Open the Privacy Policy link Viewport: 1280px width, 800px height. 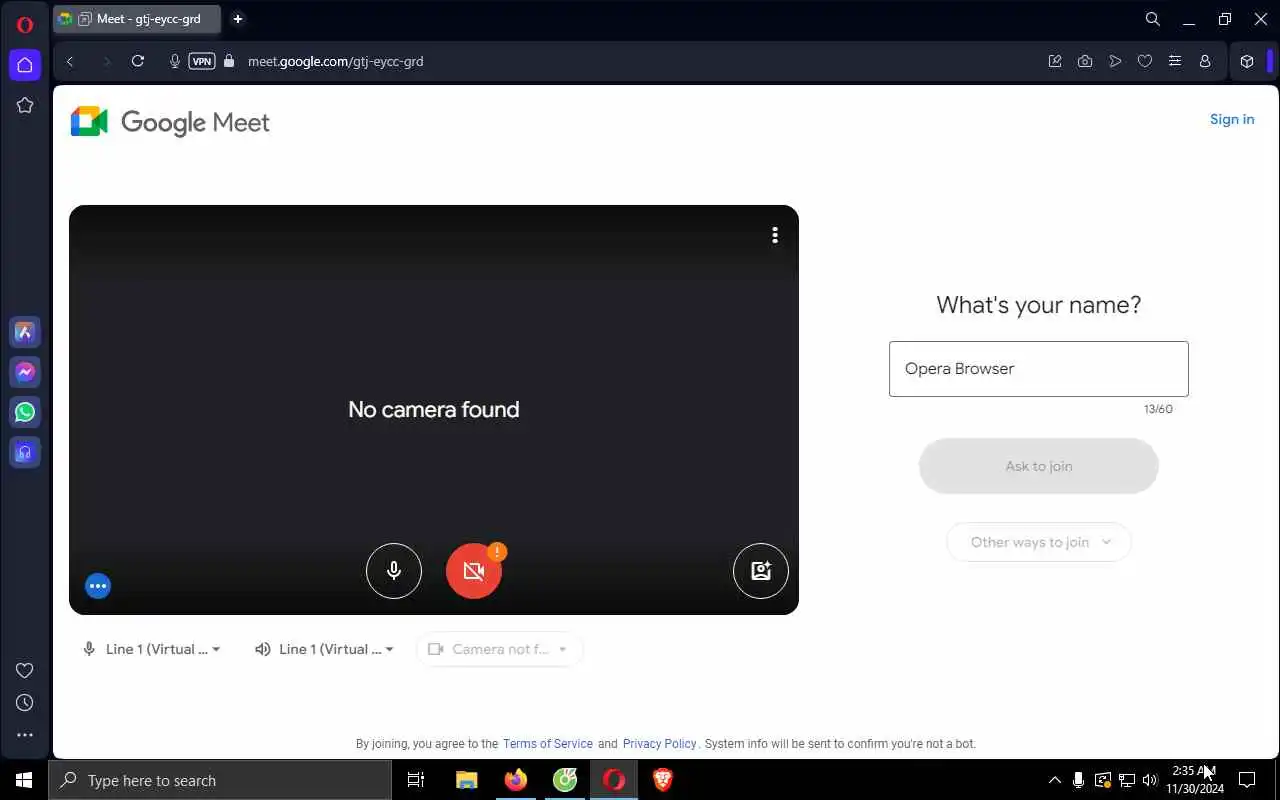[659, 744]
